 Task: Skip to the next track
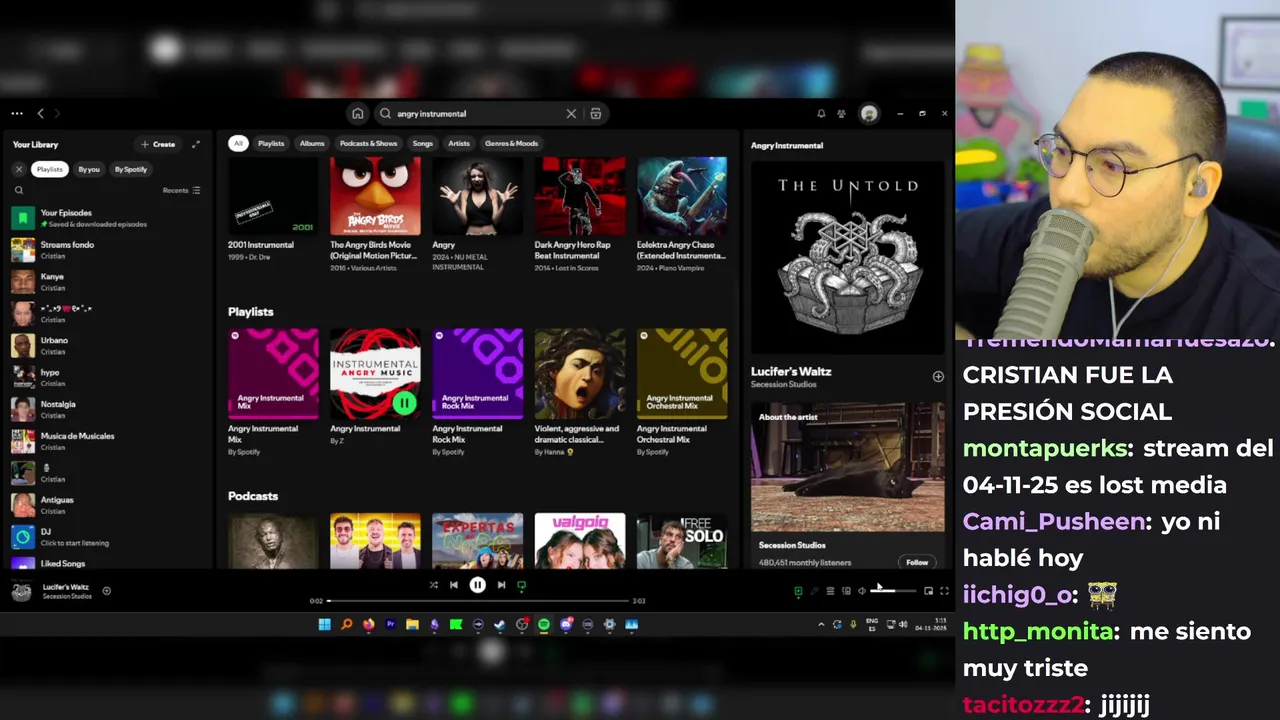[x=501, y=585]
